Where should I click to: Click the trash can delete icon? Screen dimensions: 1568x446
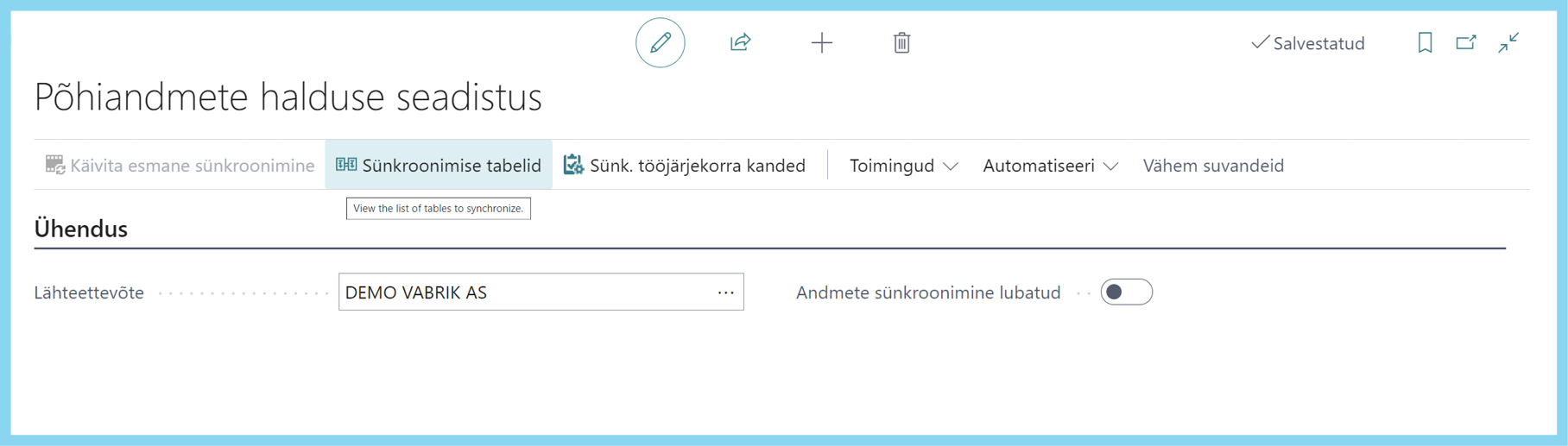tap(901, 42)
